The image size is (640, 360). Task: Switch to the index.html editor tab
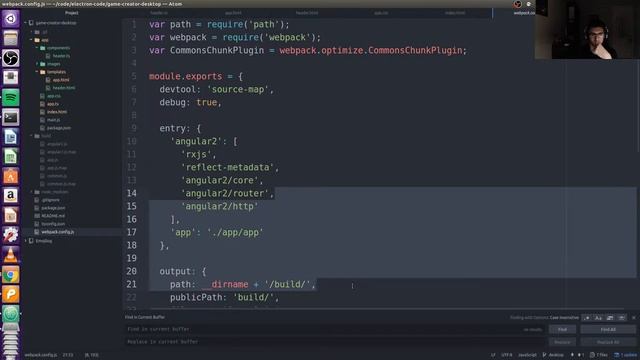click(455, 13)
